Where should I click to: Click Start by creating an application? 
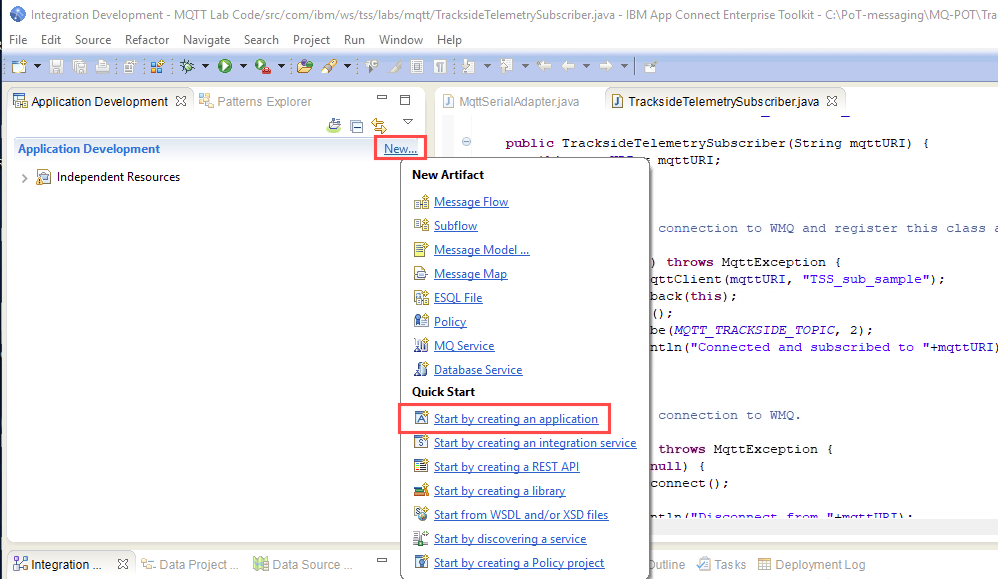(x=516, y=419)
